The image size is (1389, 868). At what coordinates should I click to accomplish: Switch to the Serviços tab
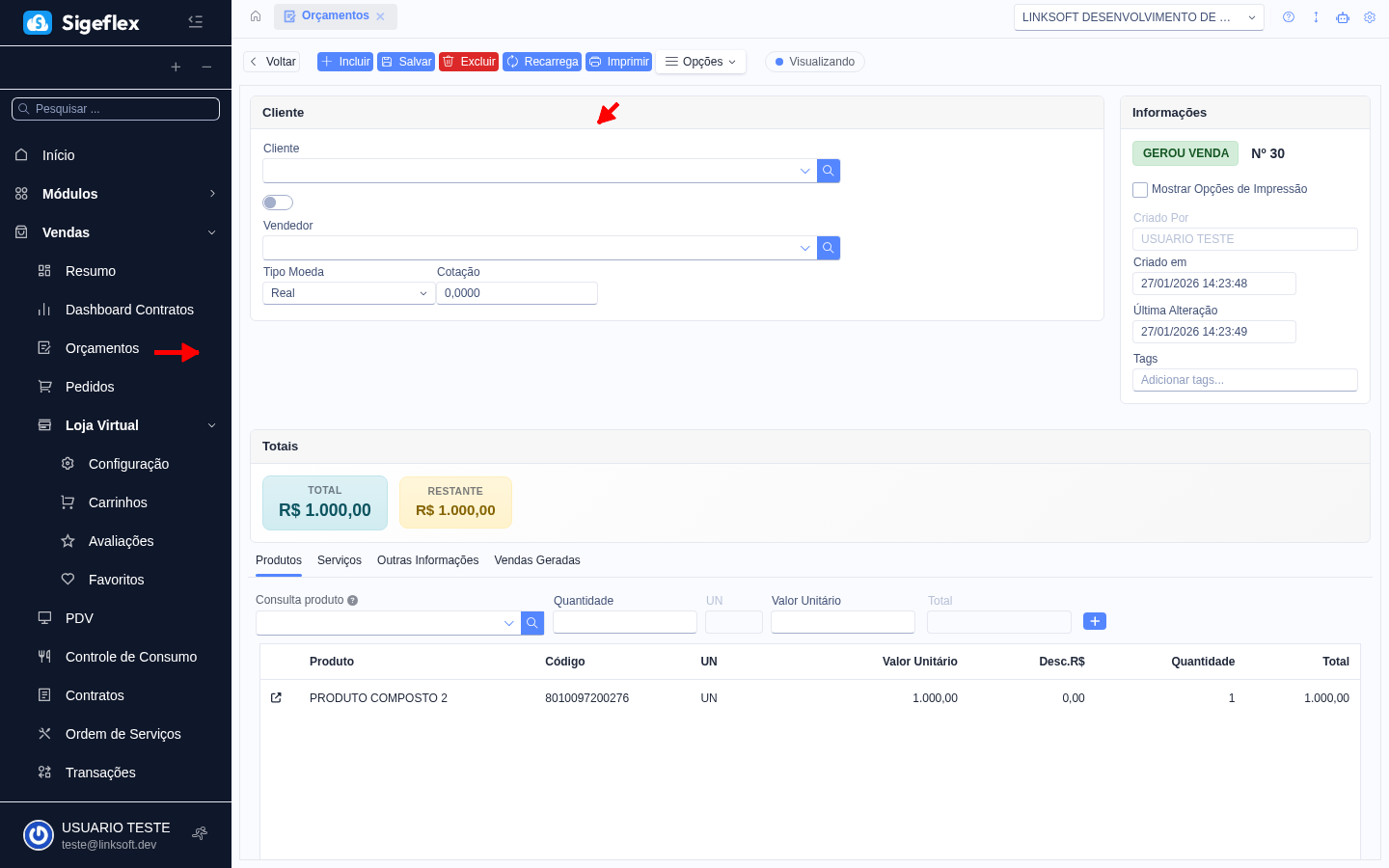click(340, 560)
